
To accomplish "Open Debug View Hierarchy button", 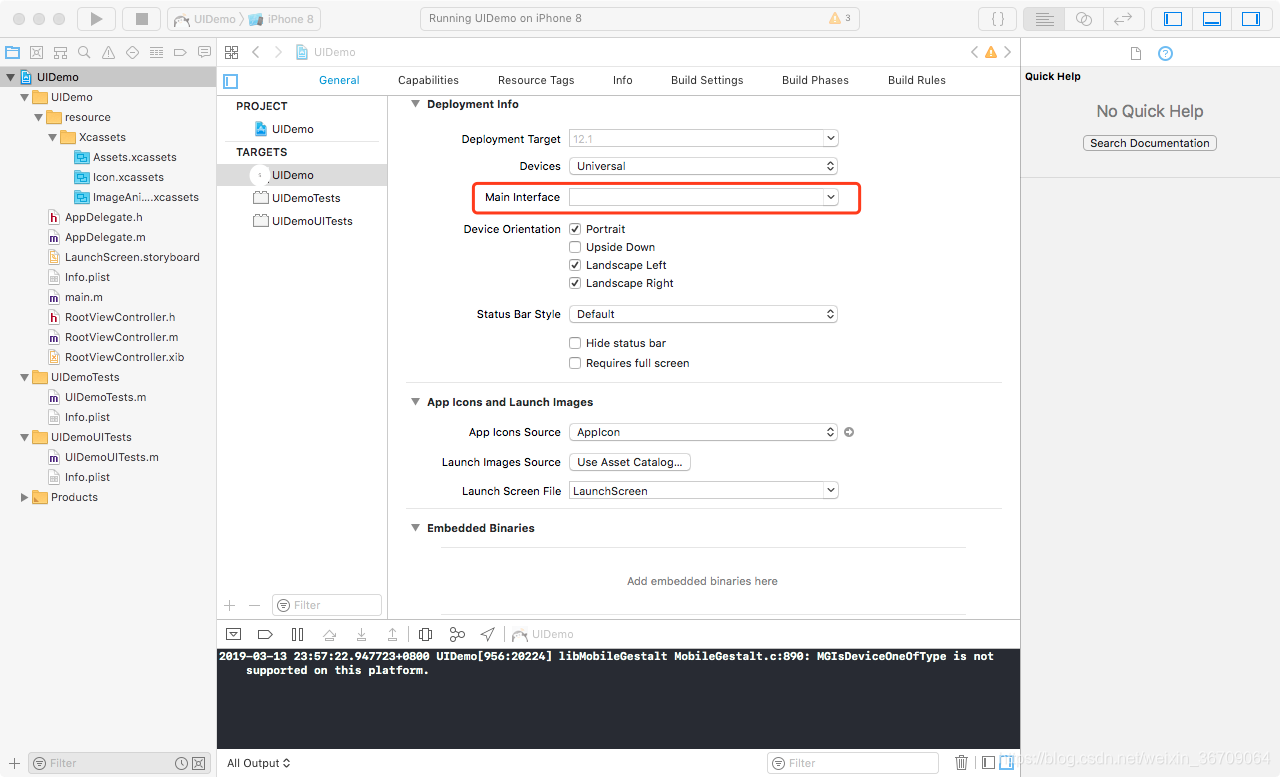I will (425, 634).
